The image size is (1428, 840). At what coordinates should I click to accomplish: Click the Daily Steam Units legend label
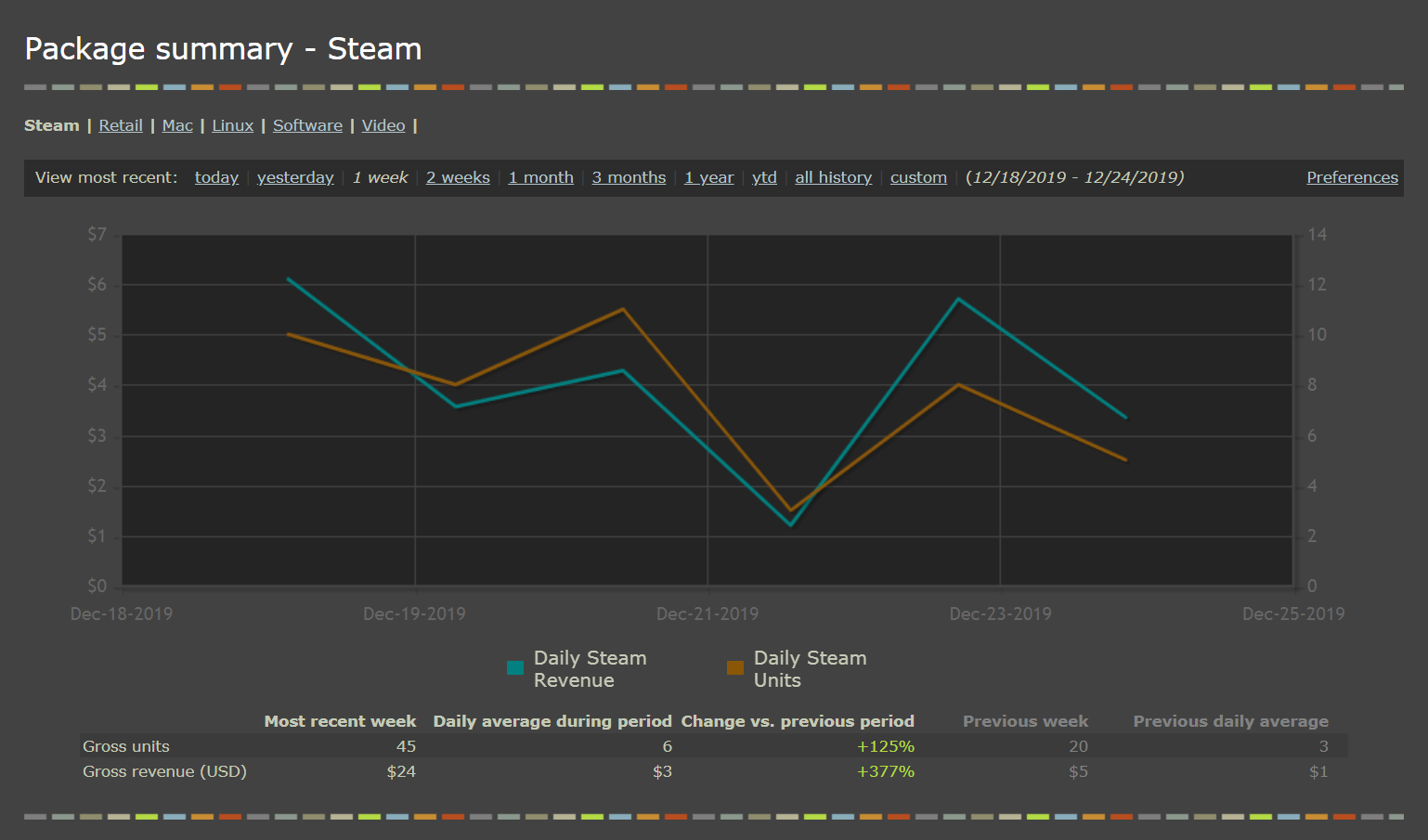click(810, 669)
